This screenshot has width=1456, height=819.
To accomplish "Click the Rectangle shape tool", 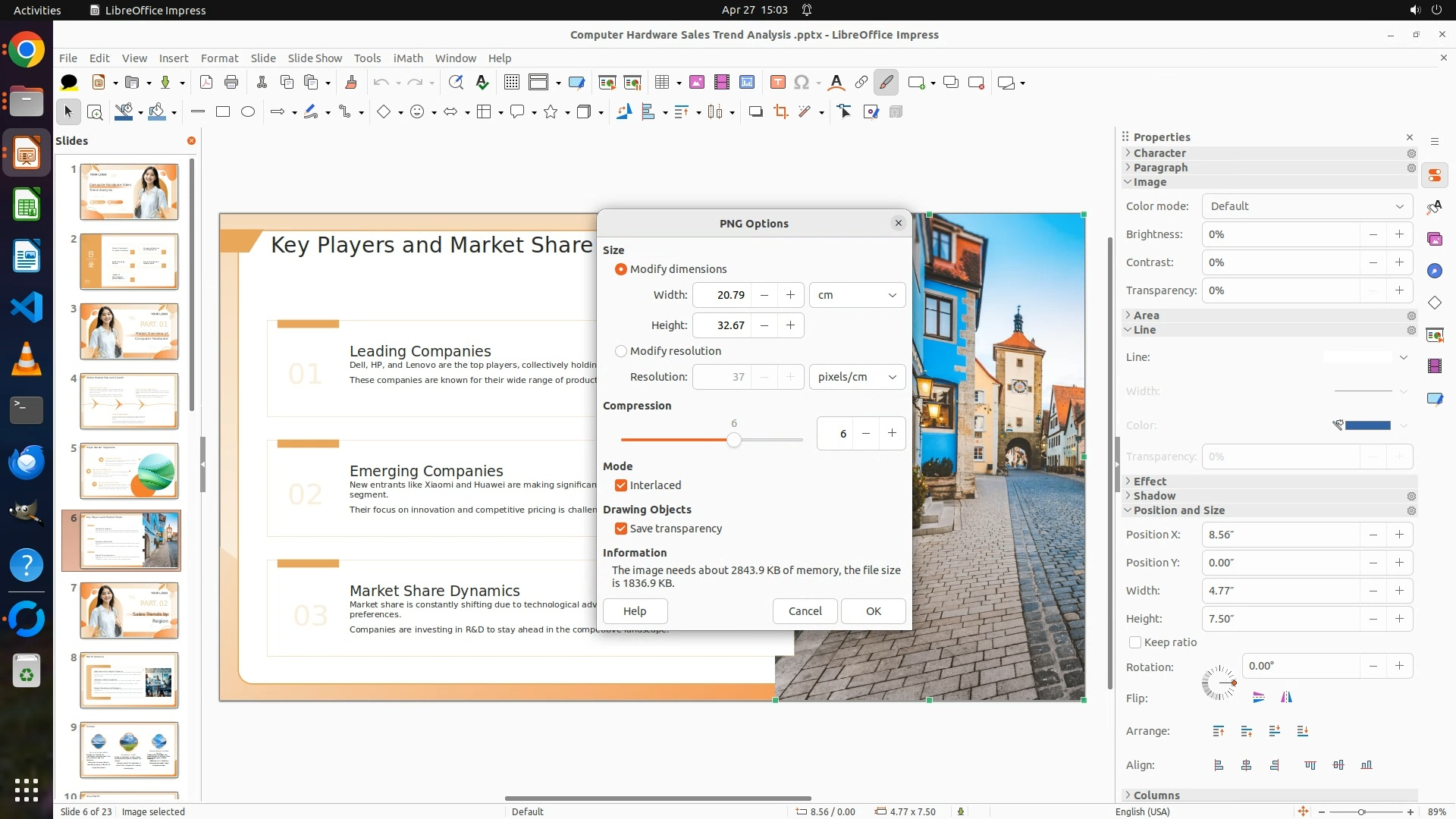I will (x=222, y=112).
